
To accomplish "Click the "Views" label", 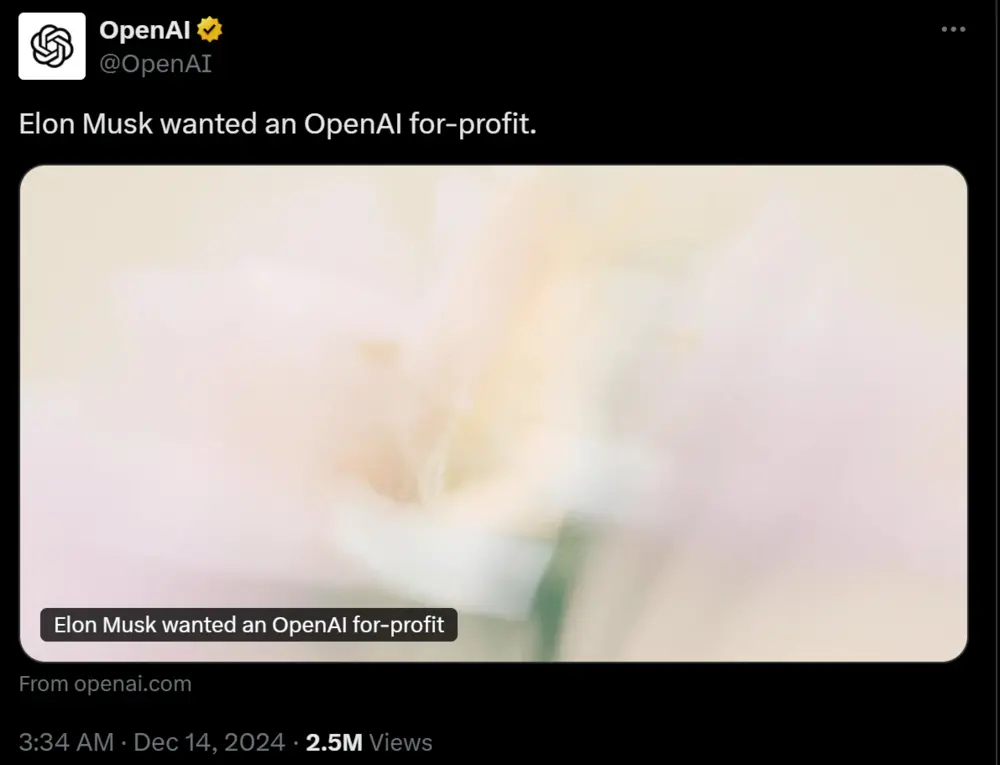I will coord(401,742).
